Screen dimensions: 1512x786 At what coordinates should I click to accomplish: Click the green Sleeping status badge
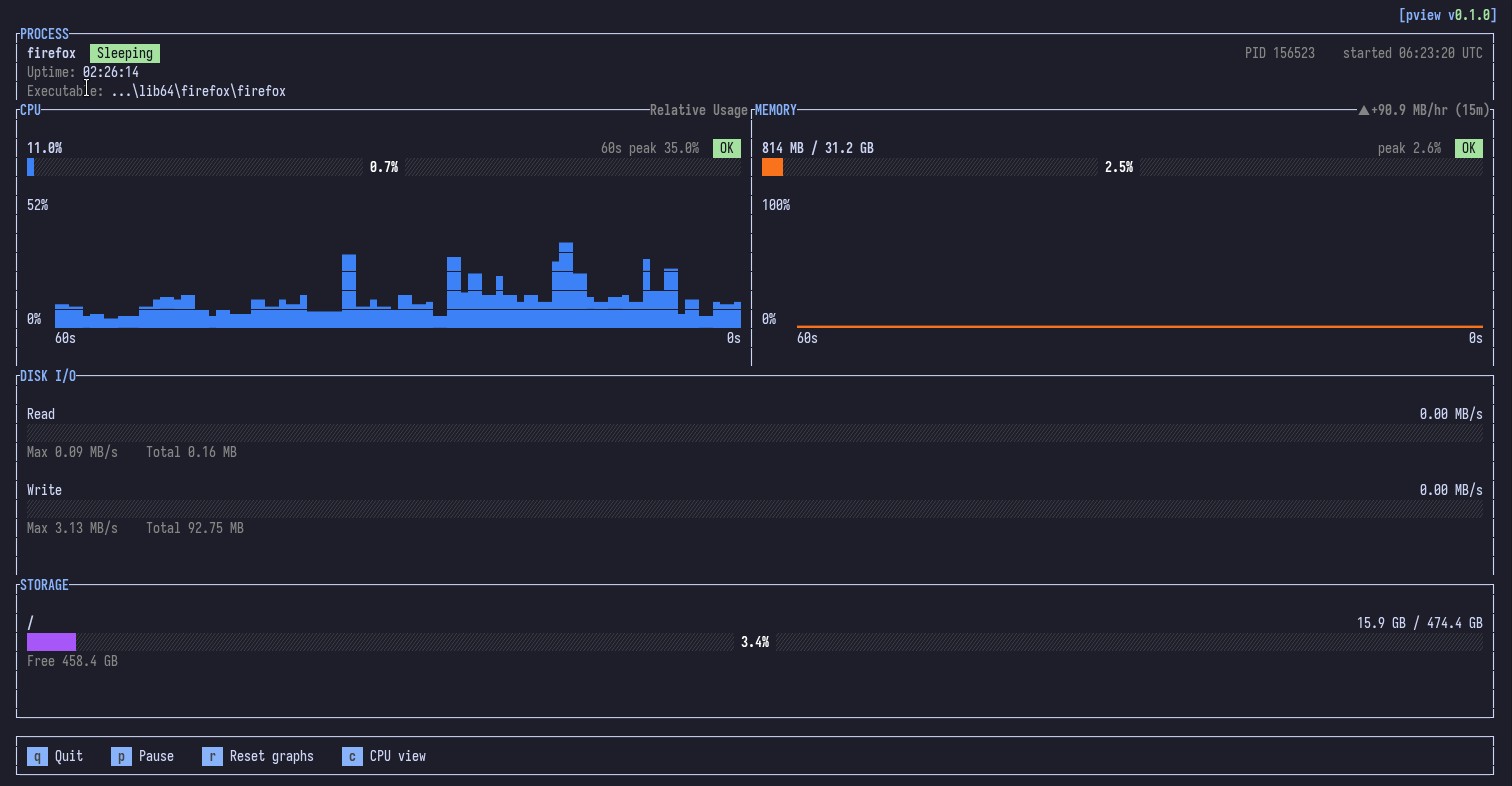[125, 53]
